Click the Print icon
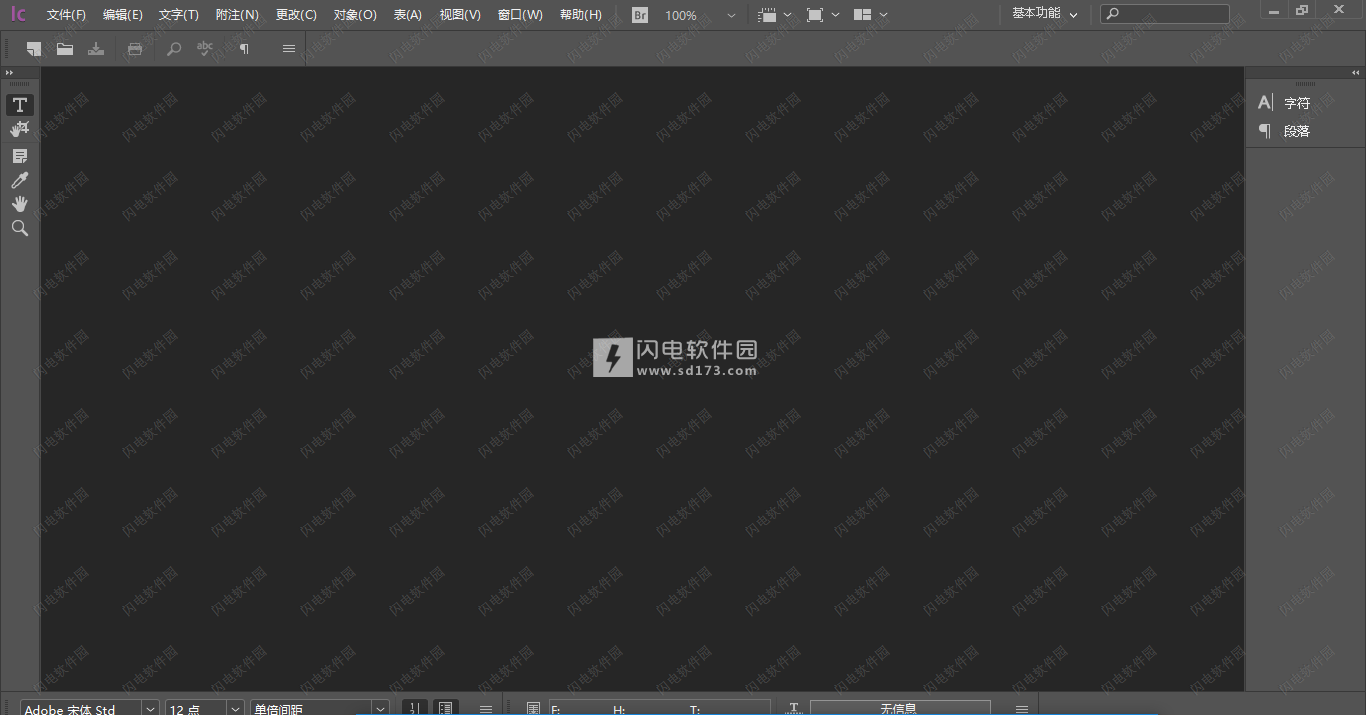The width and height of the screenshot is (1366, 715). (x=135, y=48)
